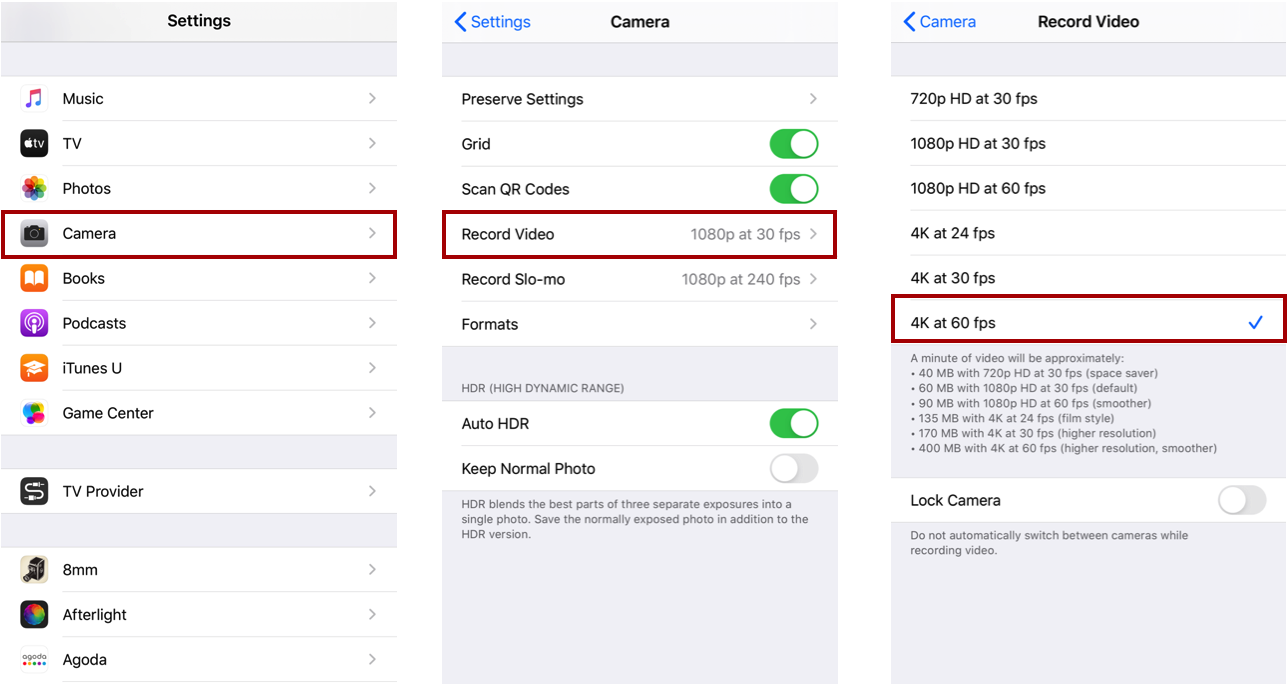Tap the iTunes U icon
1288x686 pixels.
pos(34,368)
